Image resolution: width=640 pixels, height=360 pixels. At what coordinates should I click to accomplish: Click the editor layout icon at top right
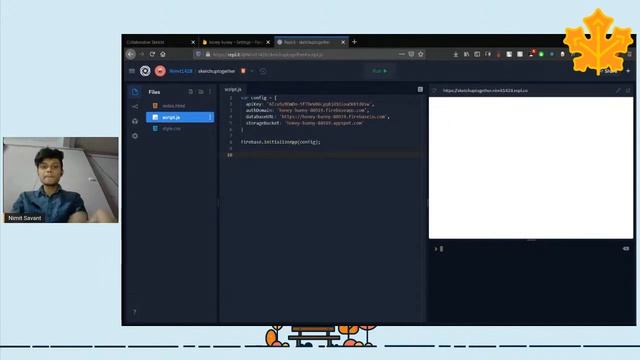pos(420,89)
